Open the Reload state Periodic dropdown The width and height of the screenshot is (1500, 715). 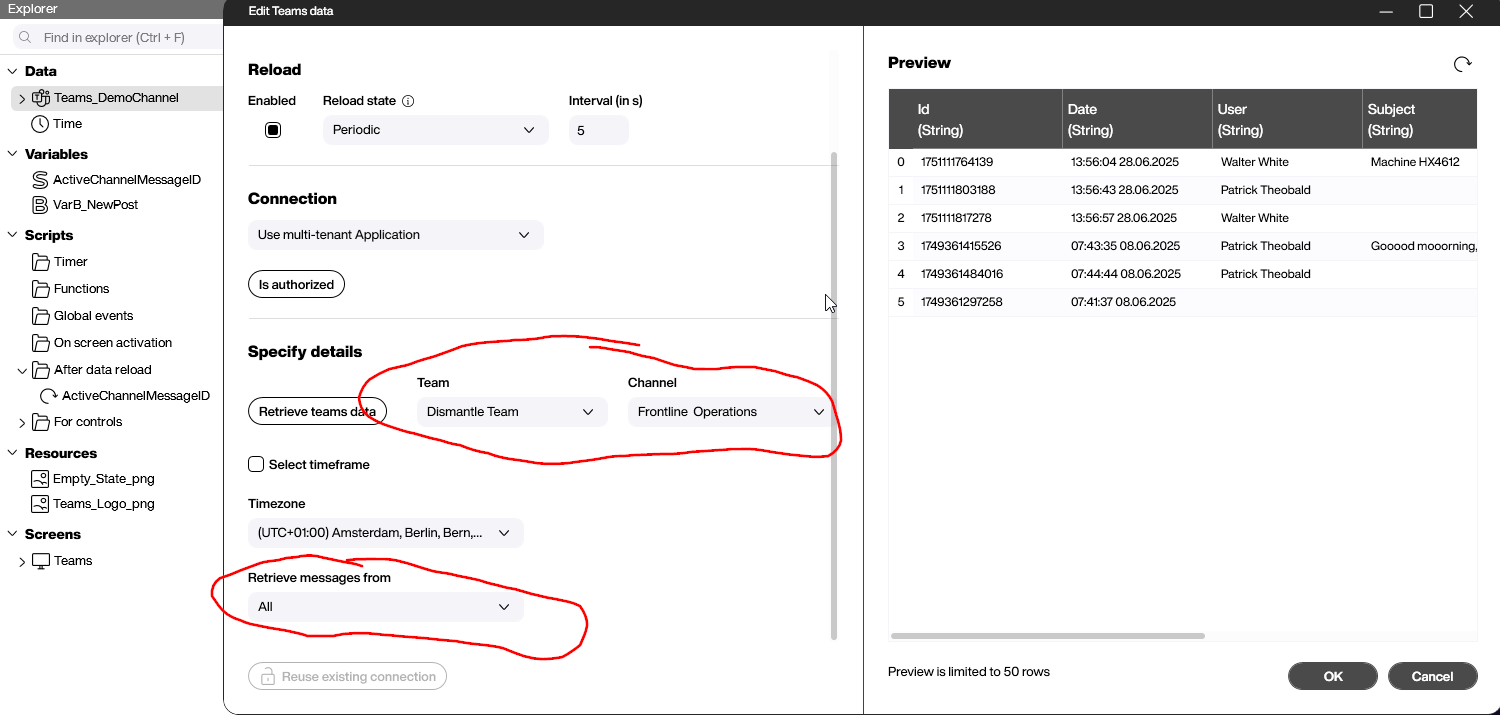coord(436,130)
